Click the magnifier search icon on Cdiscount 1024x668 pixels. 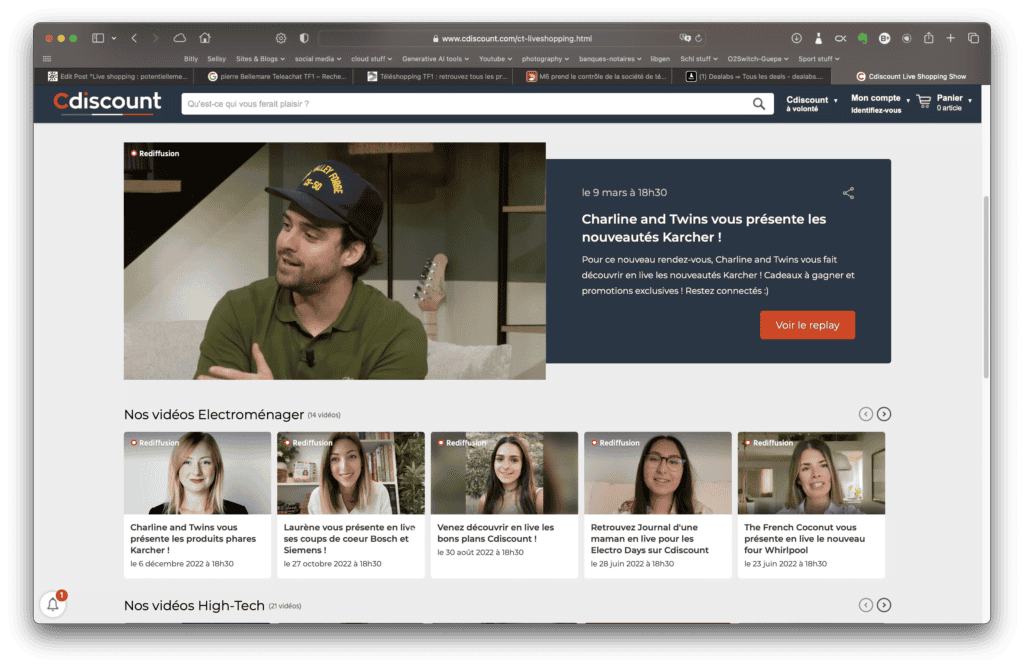click(x=758, y=103)
